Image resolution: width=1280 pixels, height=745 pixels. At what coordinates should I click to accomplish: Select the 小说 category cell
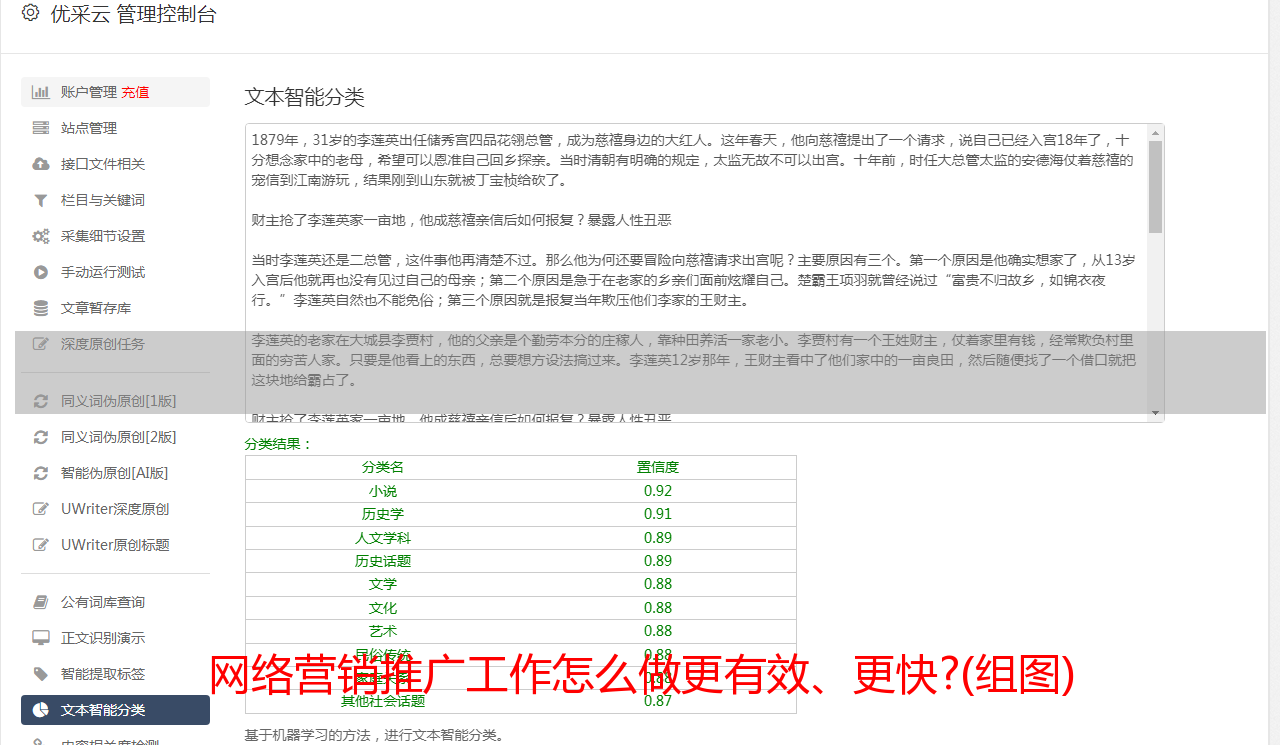pos(383,491)
